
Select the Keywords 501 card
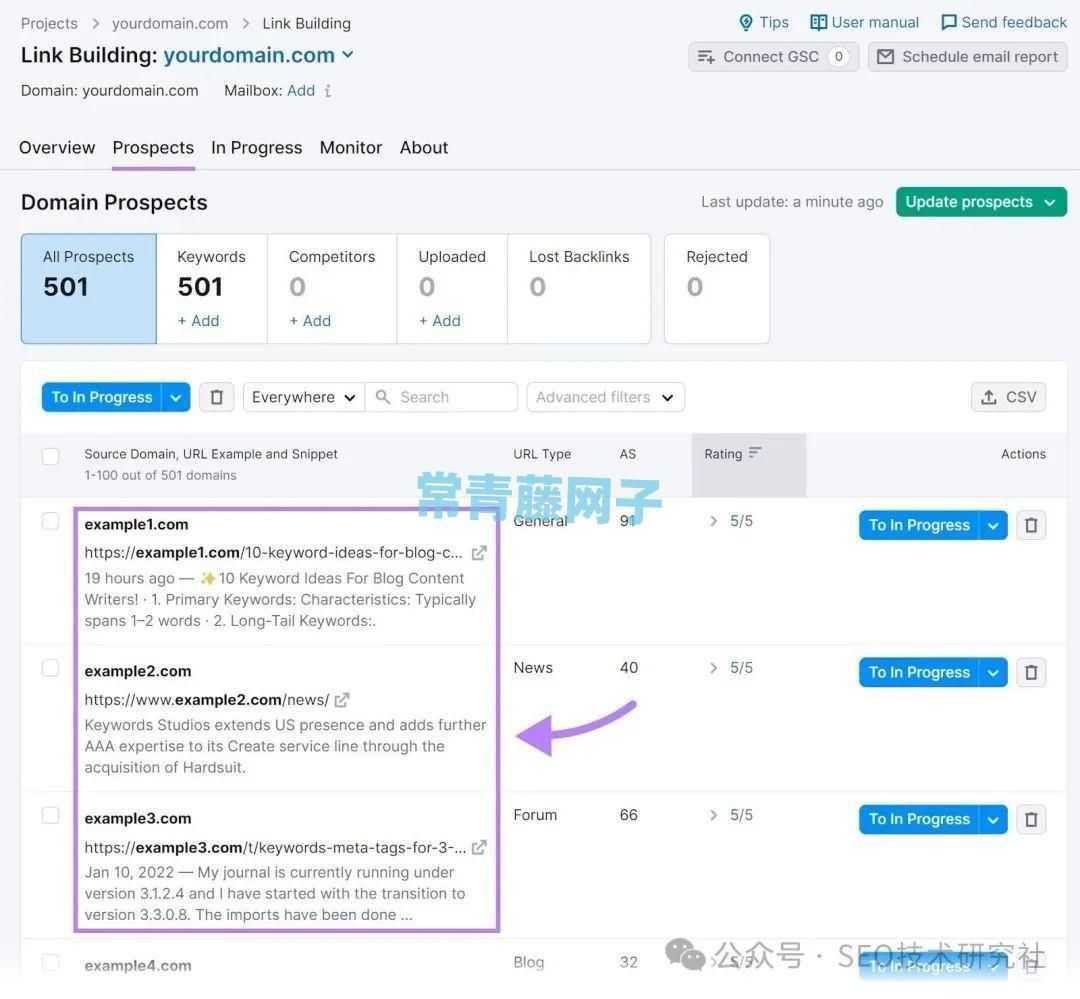(211, 289)
